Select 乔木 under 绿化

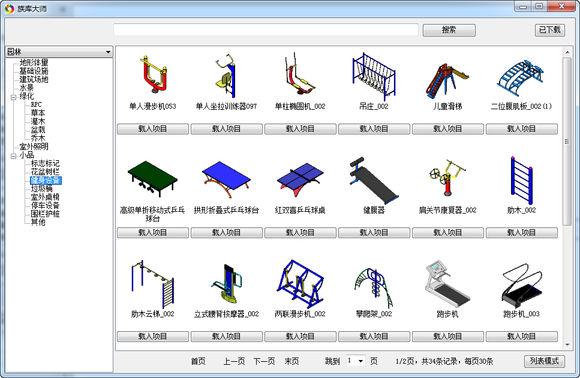tap(38, 138)
